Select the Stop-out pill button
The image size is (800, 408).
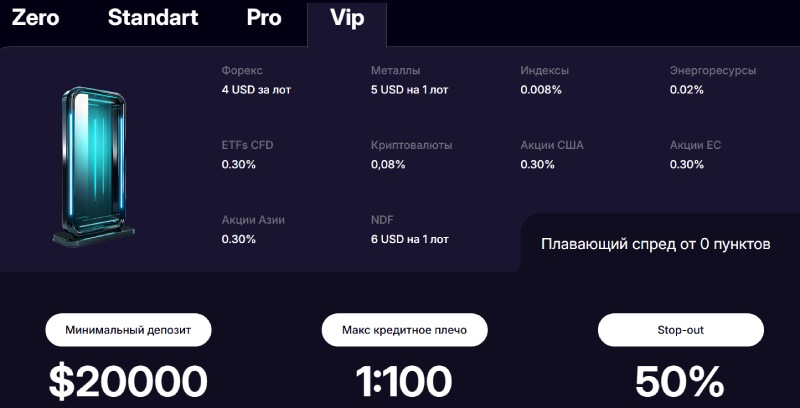[x=680, y=330]
